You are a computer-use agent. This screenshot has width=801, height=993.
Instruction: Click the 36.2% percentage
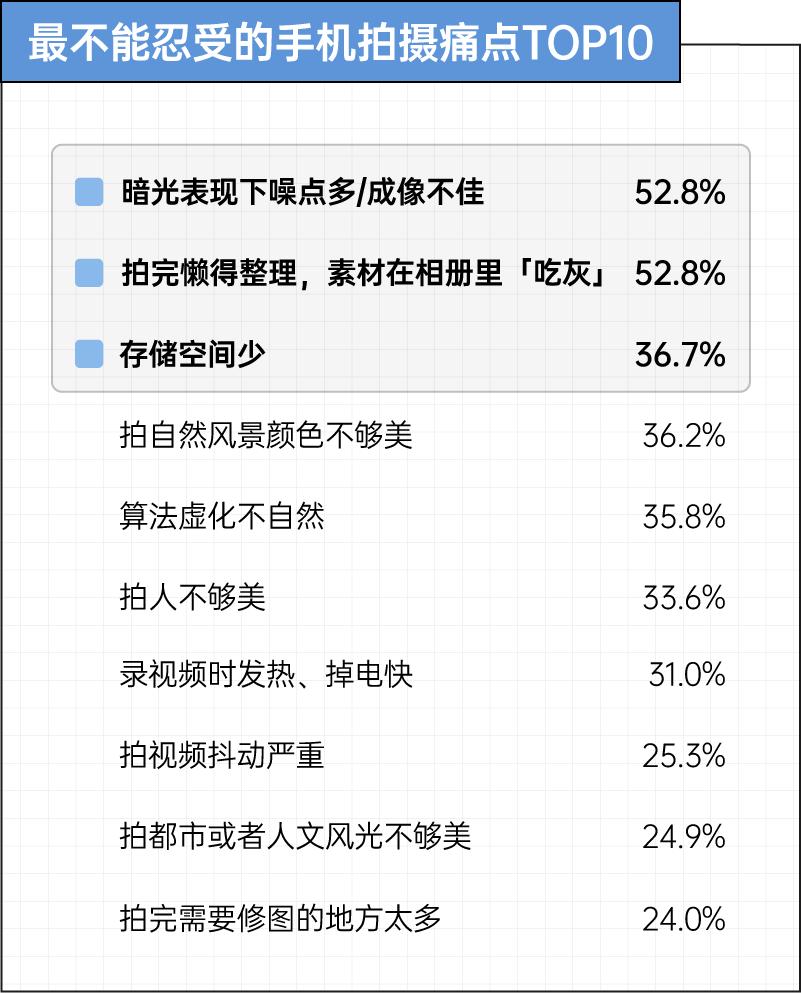(684, 436)
